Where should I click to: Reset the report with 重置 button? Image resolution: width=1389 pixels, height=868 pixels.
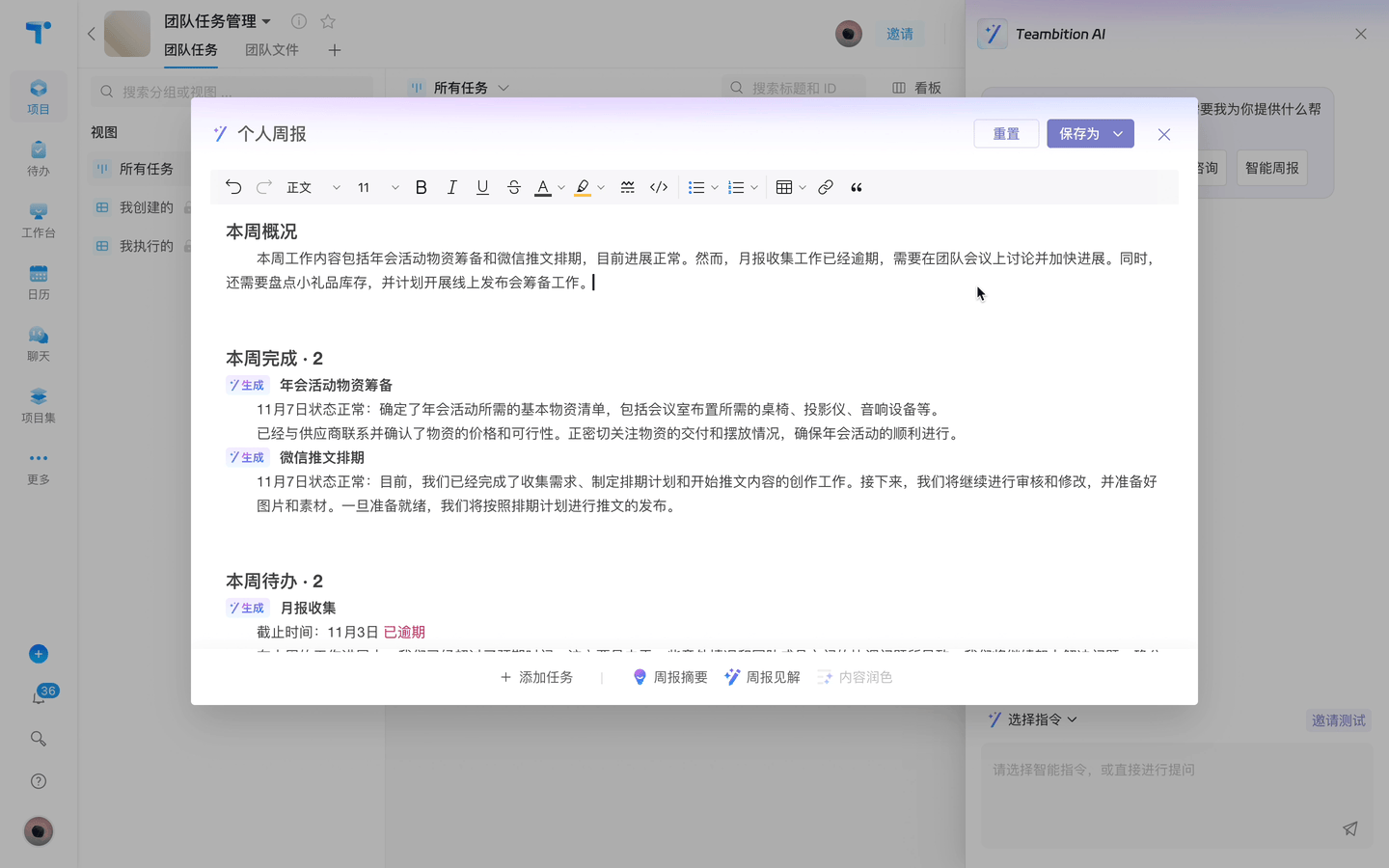[1006, 134]
